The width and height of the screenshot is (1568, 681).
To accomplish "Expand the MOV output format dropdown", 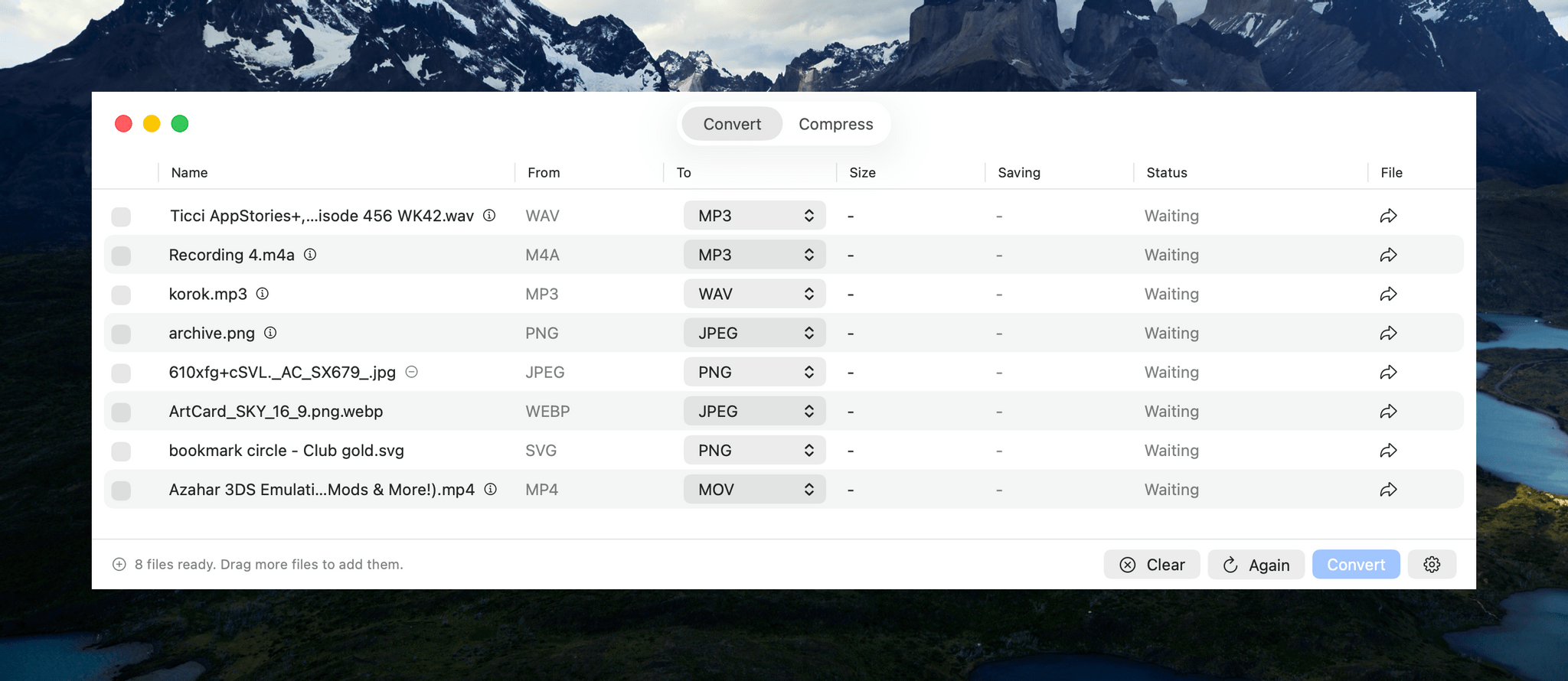I will coord(754,490).
